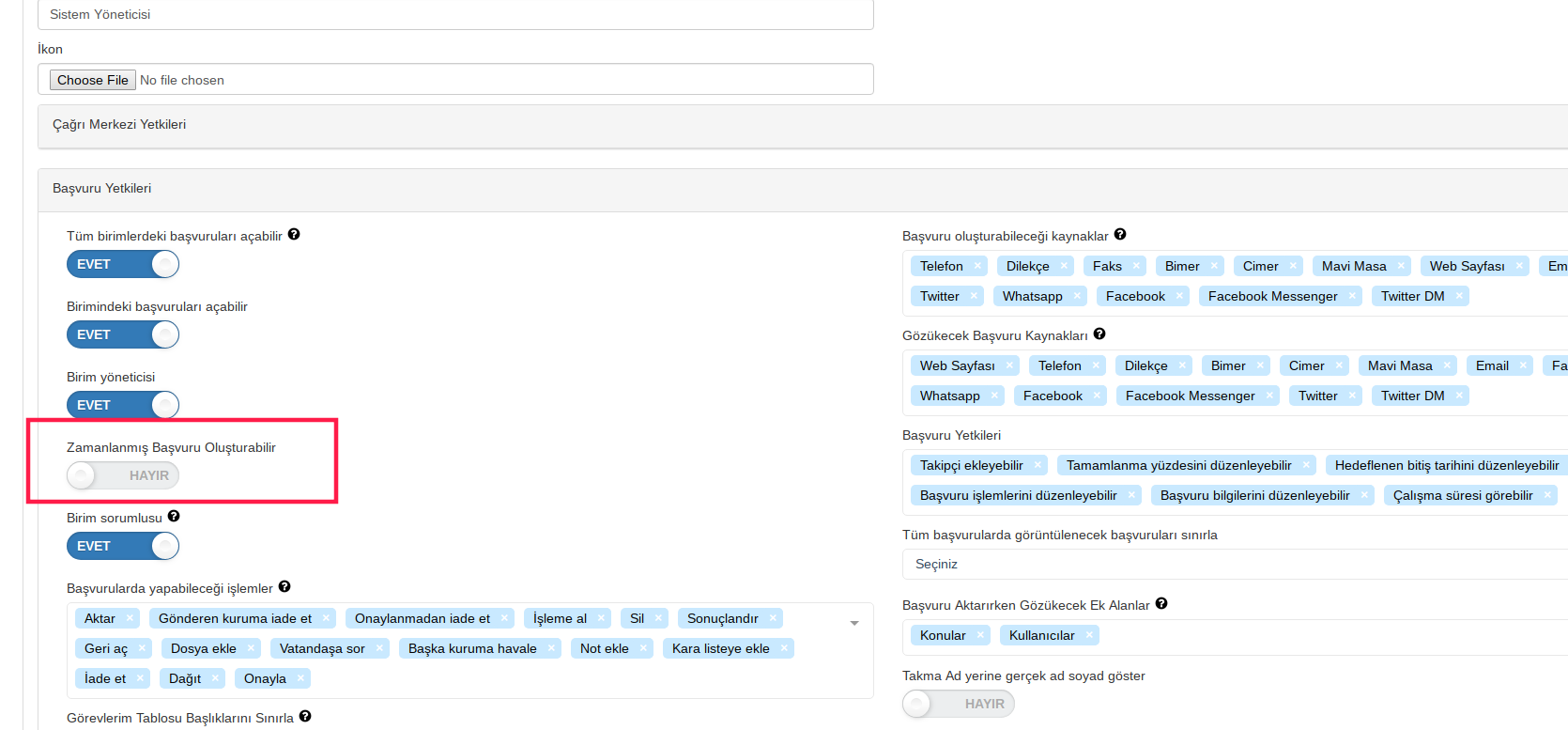Remove the Onayla action tag
The width and height of the screenshot is (1568, 730).
point(300,678)
